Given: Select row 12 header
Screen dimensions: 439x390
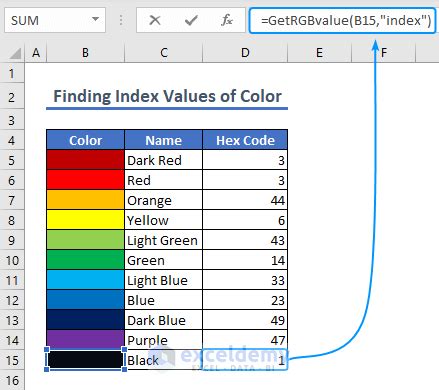Looking at the screenshot, I should pyautogui.click(x=12, y=300).
